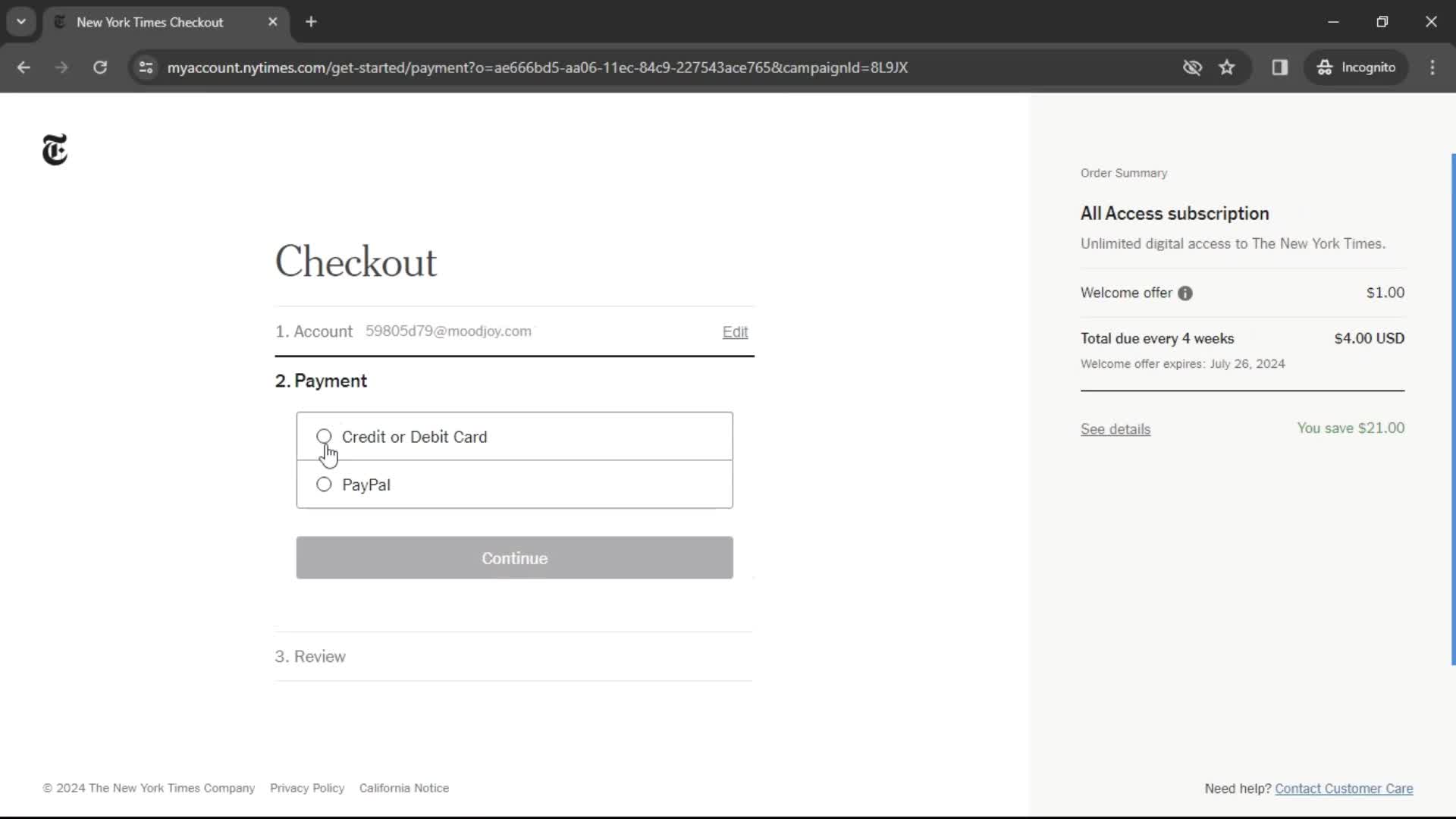1456x819 pixels.
Task: Go back to the previous page
Action: click(x=24, y=67)
